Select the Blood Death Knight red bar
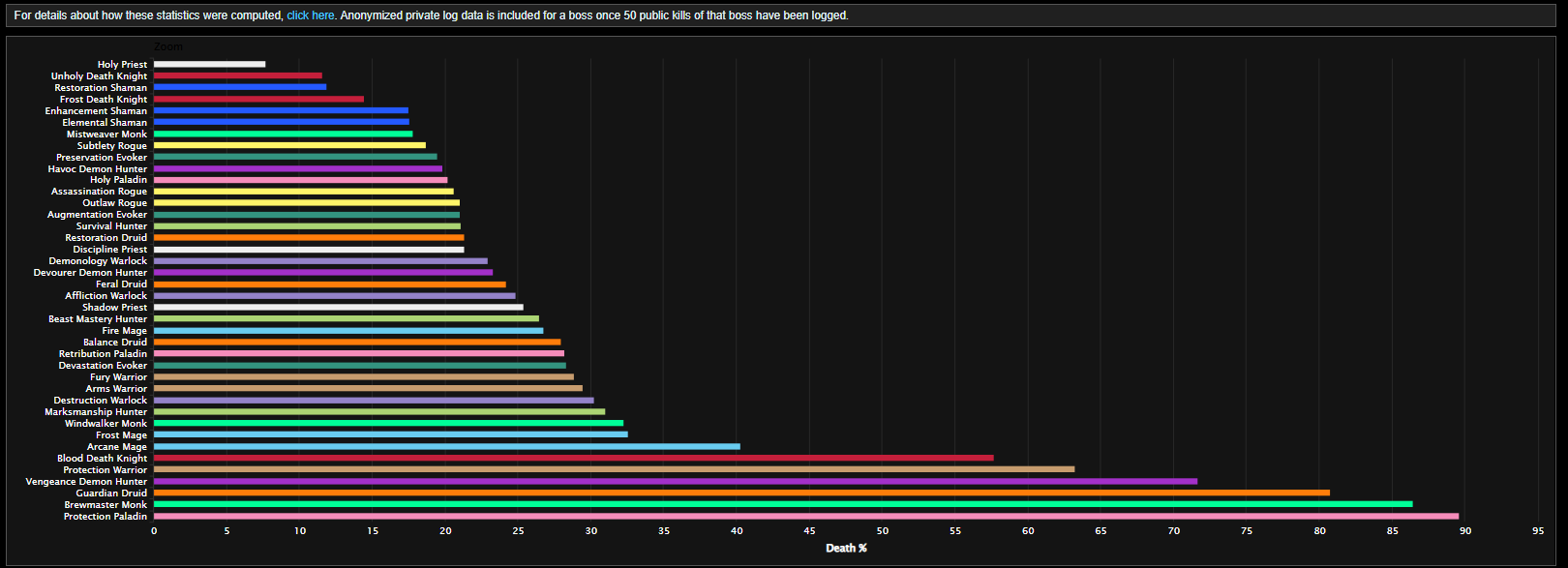Image resolution: width=1568 pixels, height=568 pixels. (x=573, y=458)
